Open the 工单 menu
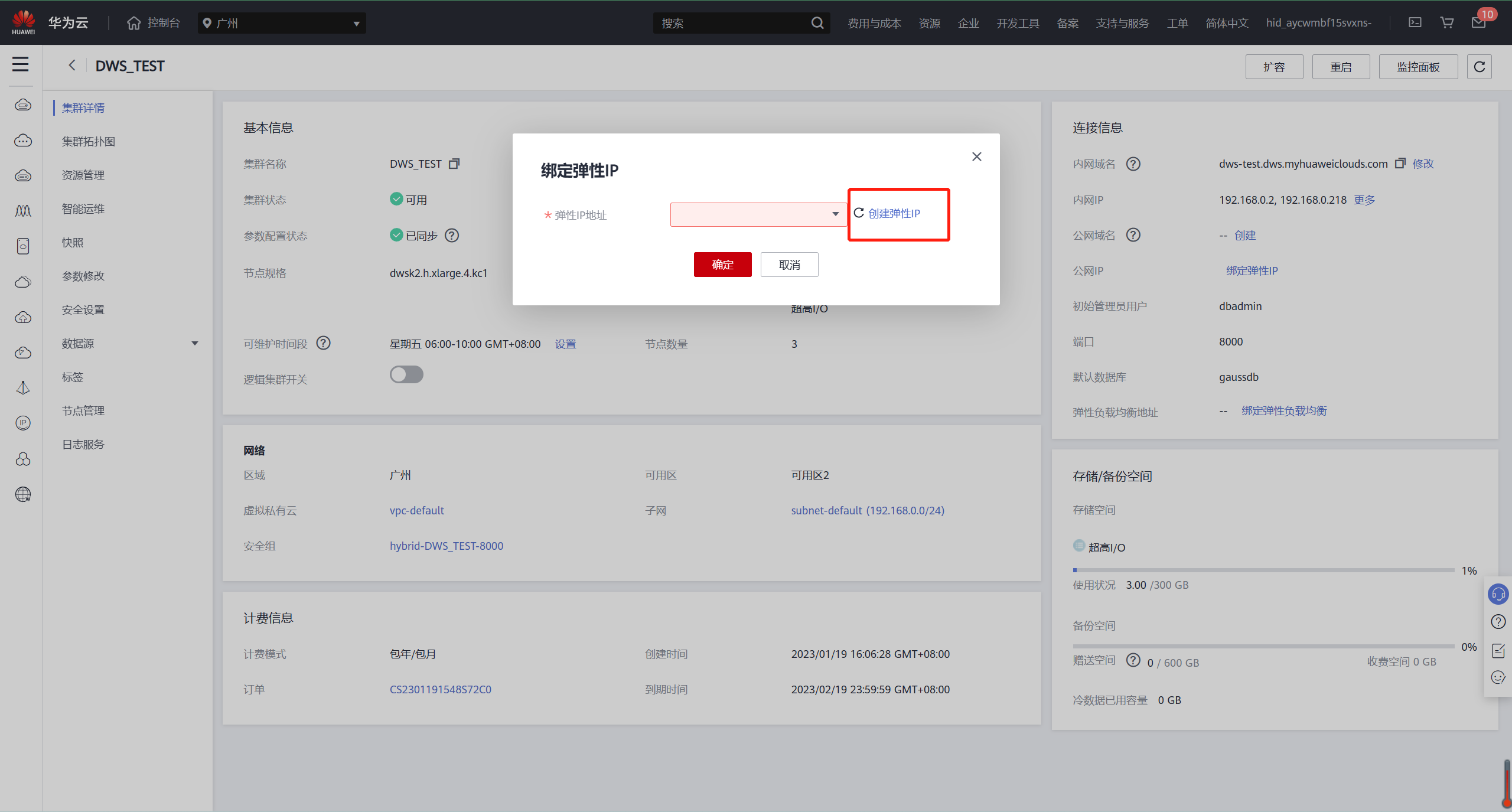The width and height of the screenshot is (1512, 812). click(x=1178, y=23)
